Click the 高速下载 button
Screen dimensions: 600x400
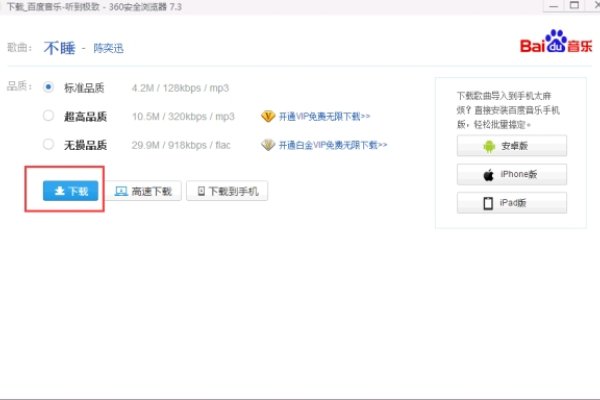coord(143,191)
